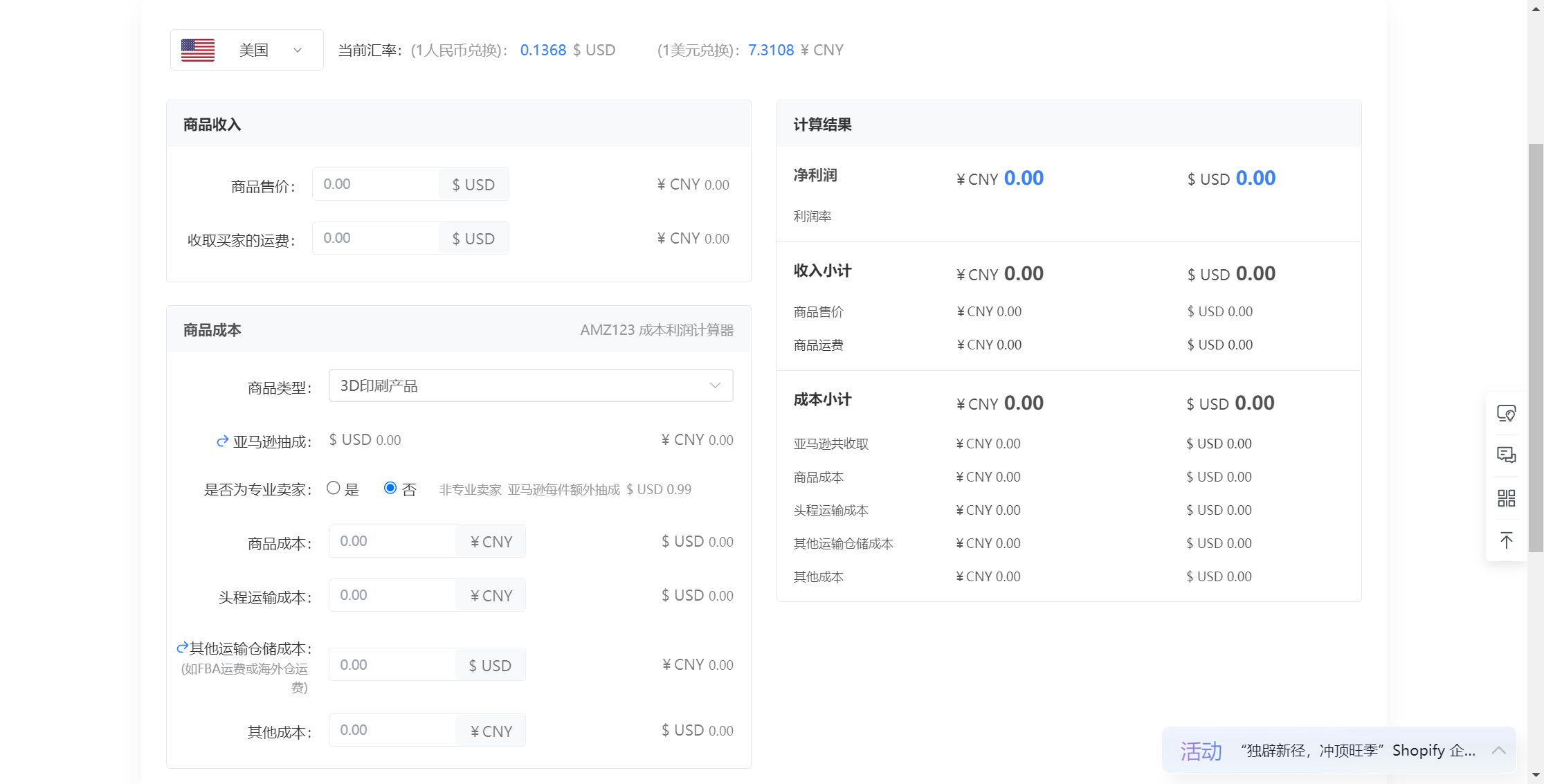Click the feedback message icon
Viewport: 1544px width, 784px height.
[x=1507, y=455]
